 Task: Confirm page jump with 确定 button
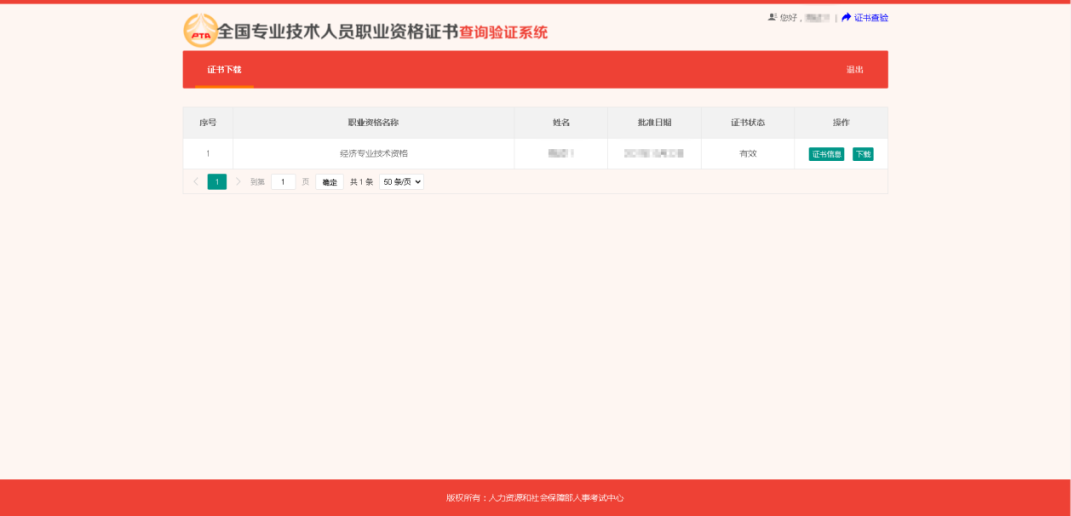tap(329, 182)
